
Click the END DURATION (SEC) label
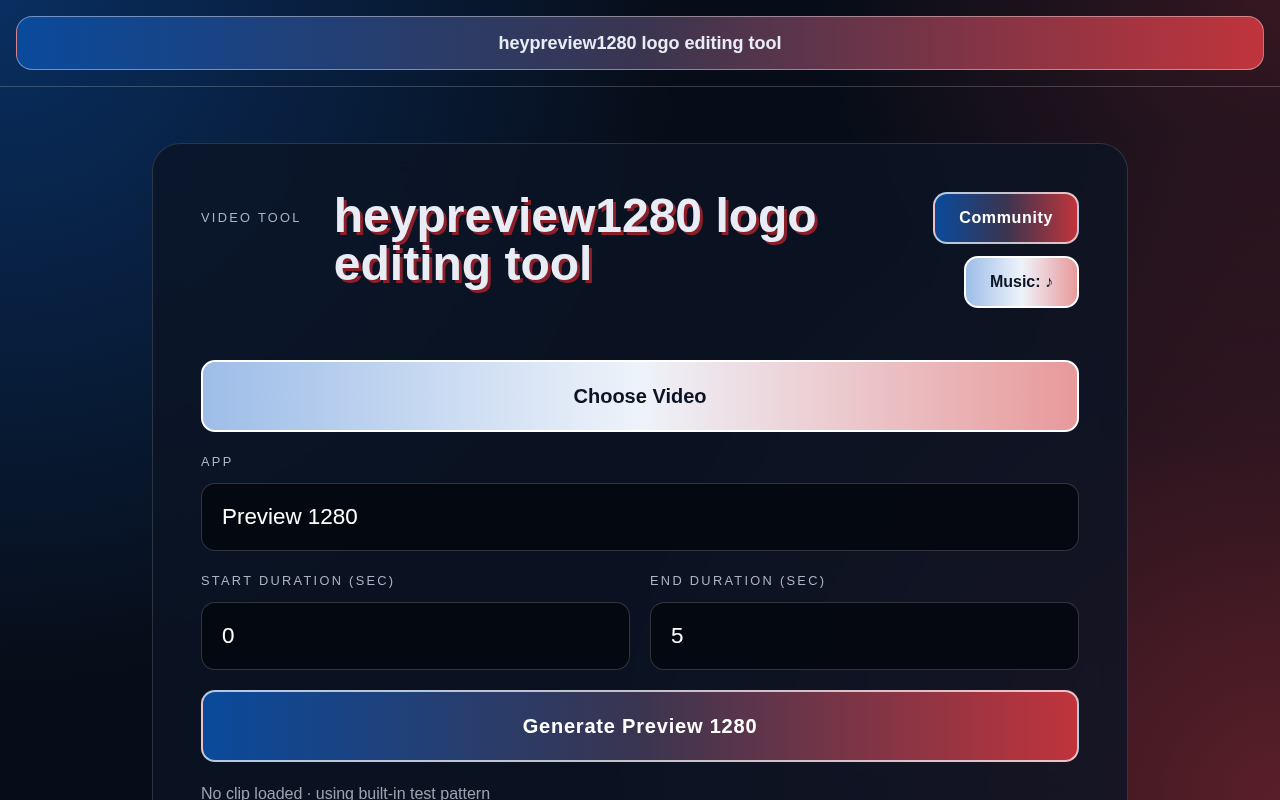[x=738, y=581]
